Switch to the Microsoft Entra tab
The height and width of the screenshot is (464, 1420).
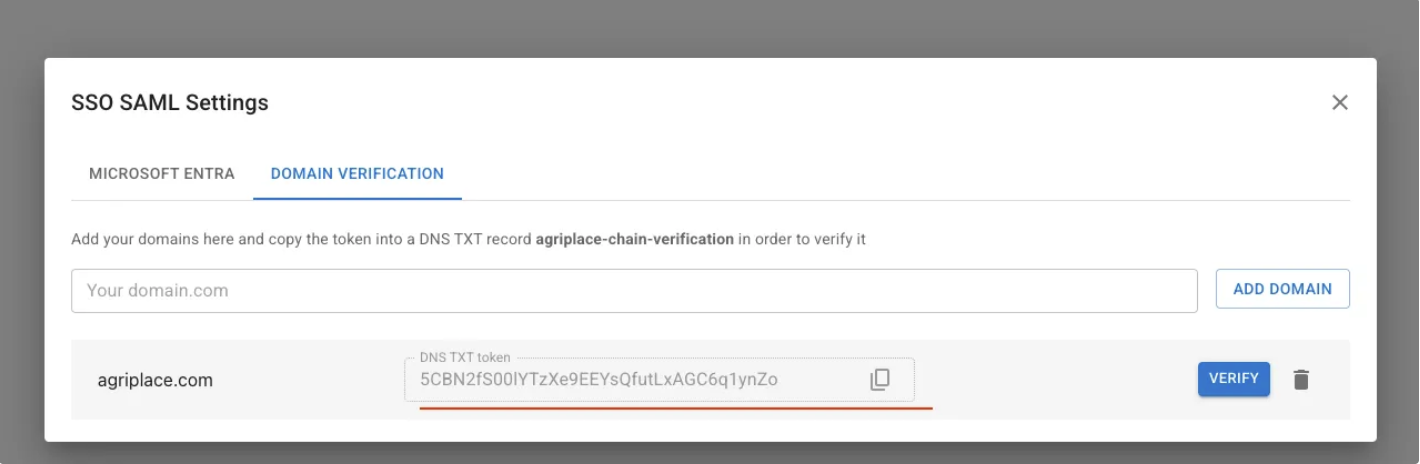[x=162, y=173]
